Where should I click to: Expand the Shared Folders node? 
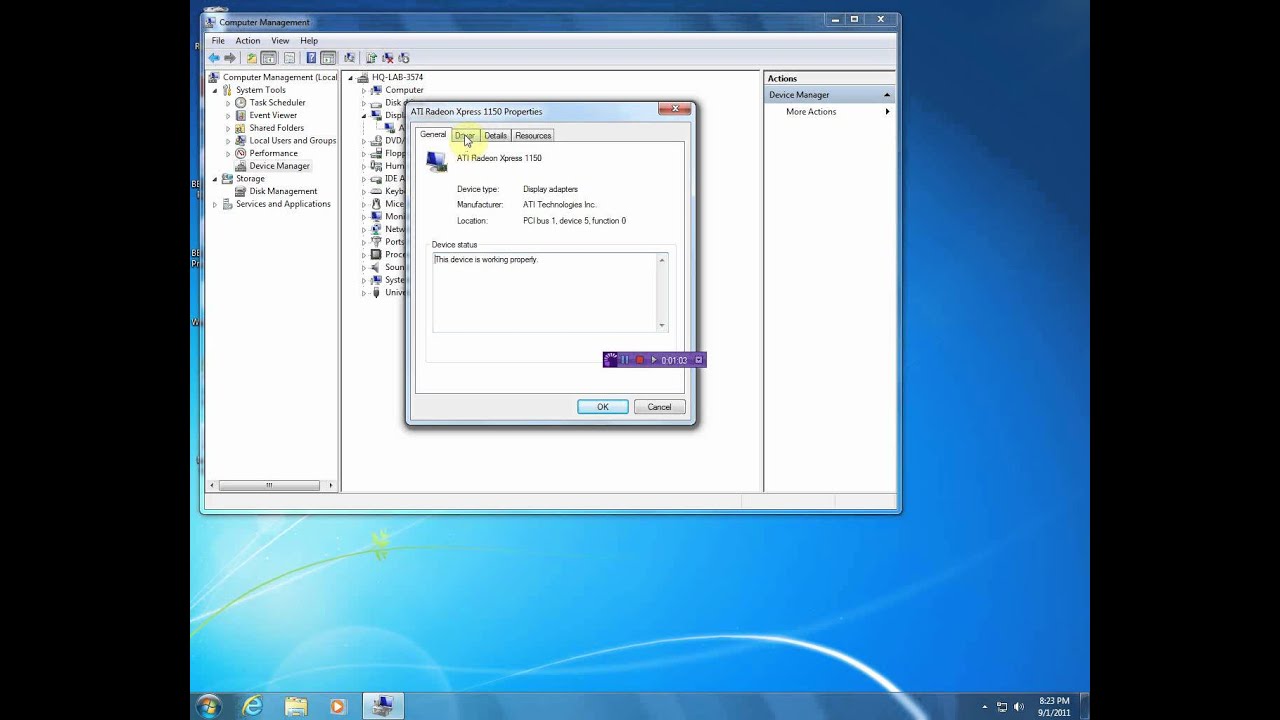point(228,128)
